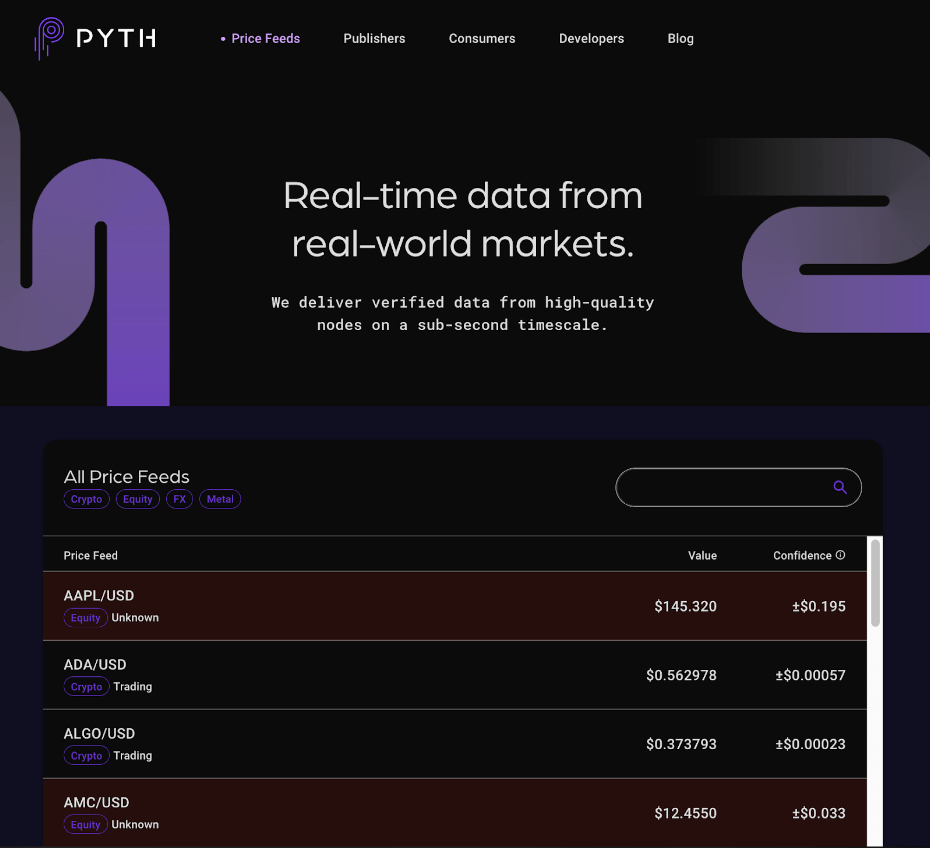
Task: Click inside the search input box
Action: pos(720,487)
